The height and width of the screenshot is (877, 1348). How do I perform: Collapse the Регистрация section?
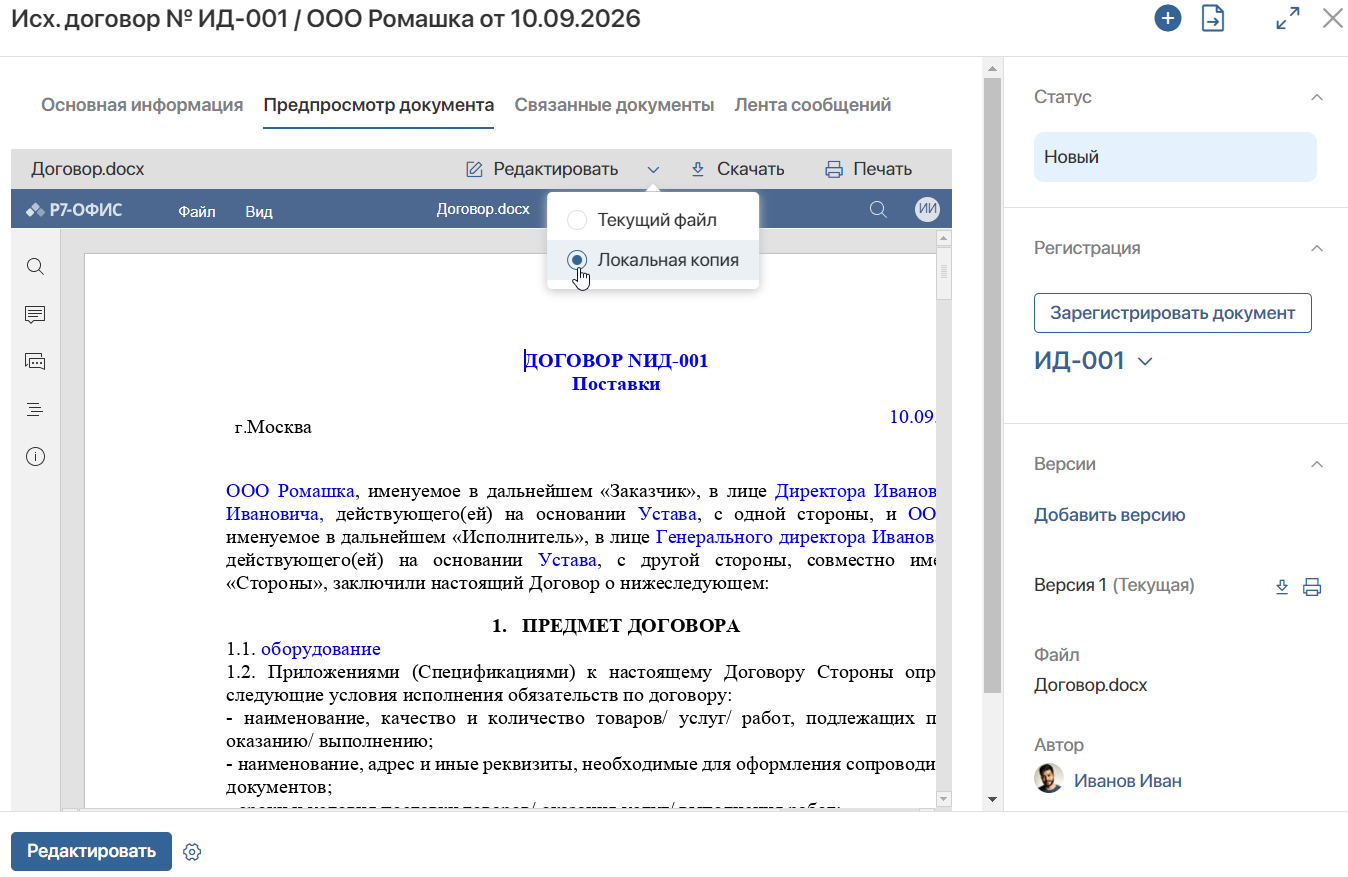tap(1317, 248)
